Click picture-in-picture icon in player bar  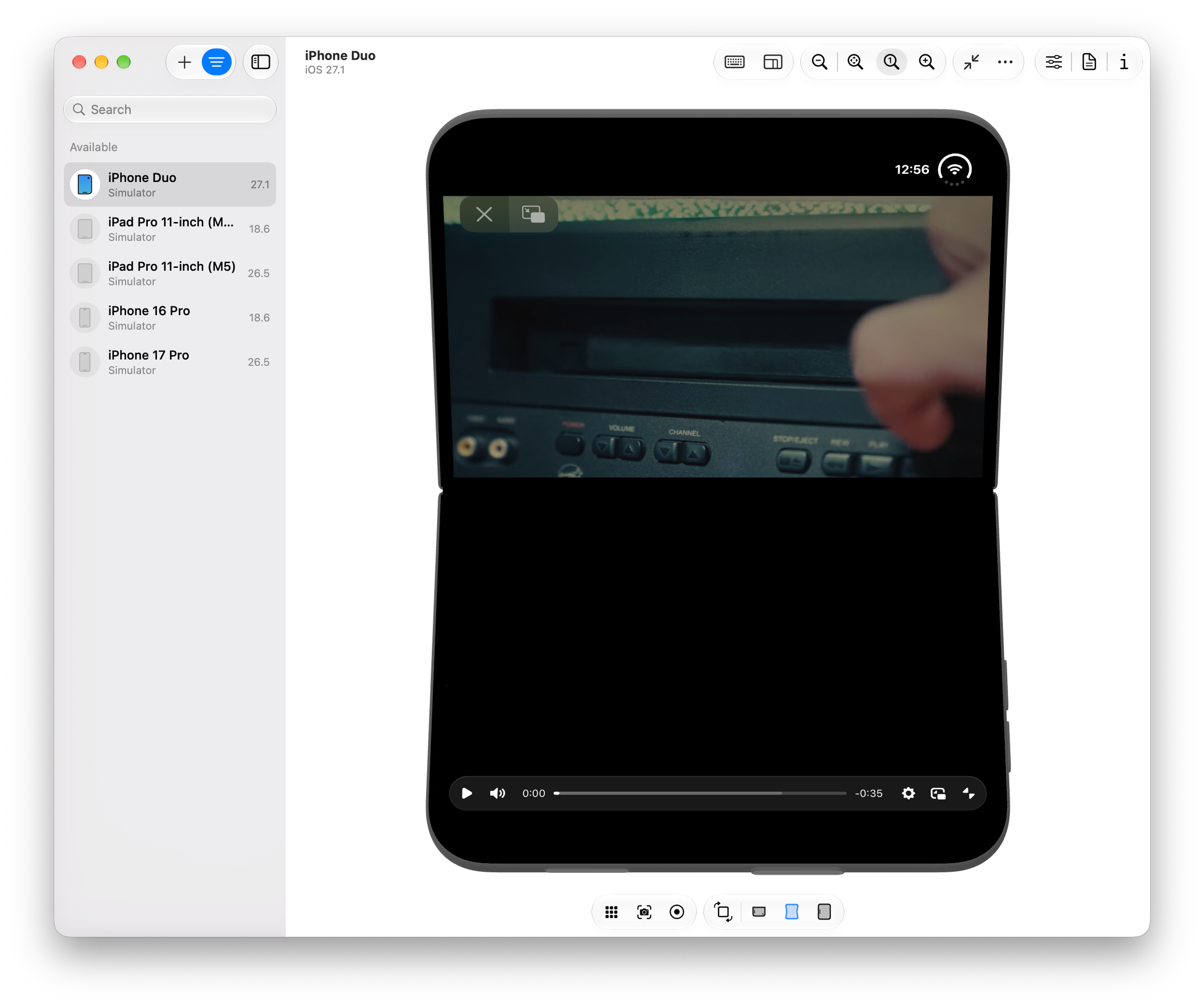pyautogui.click(x=938, y=794)
